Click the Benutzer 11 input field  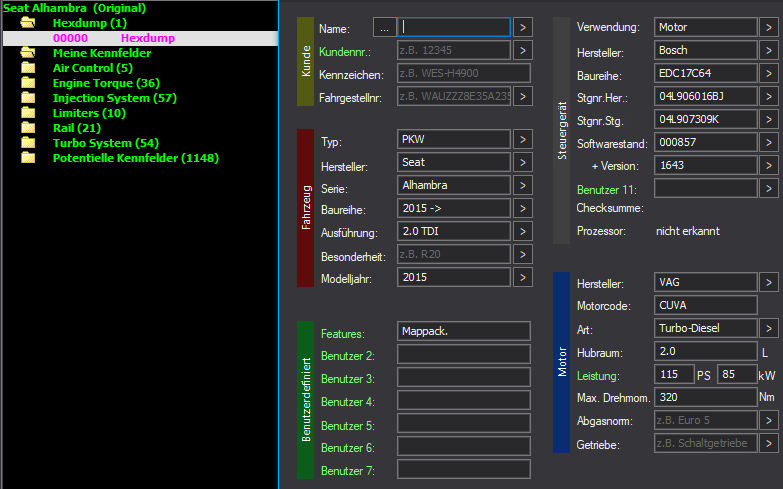pos(706,188)
